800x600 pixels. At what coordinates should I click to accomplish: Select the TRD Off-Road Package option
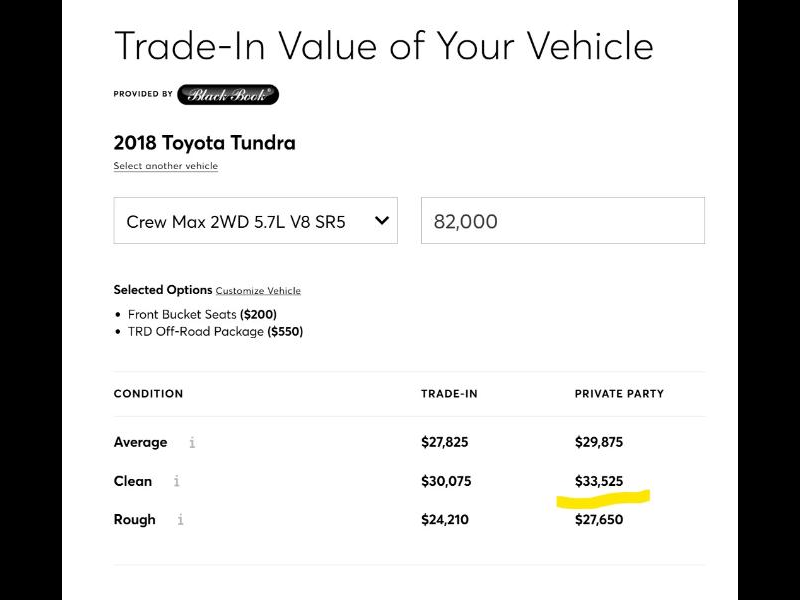(215, 331)
